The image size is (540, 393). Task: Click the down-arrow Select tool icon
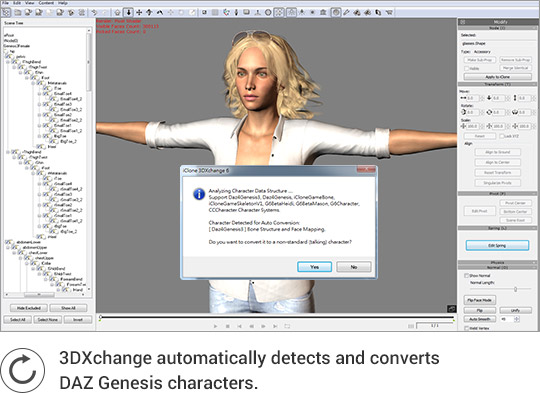(128, 13)
